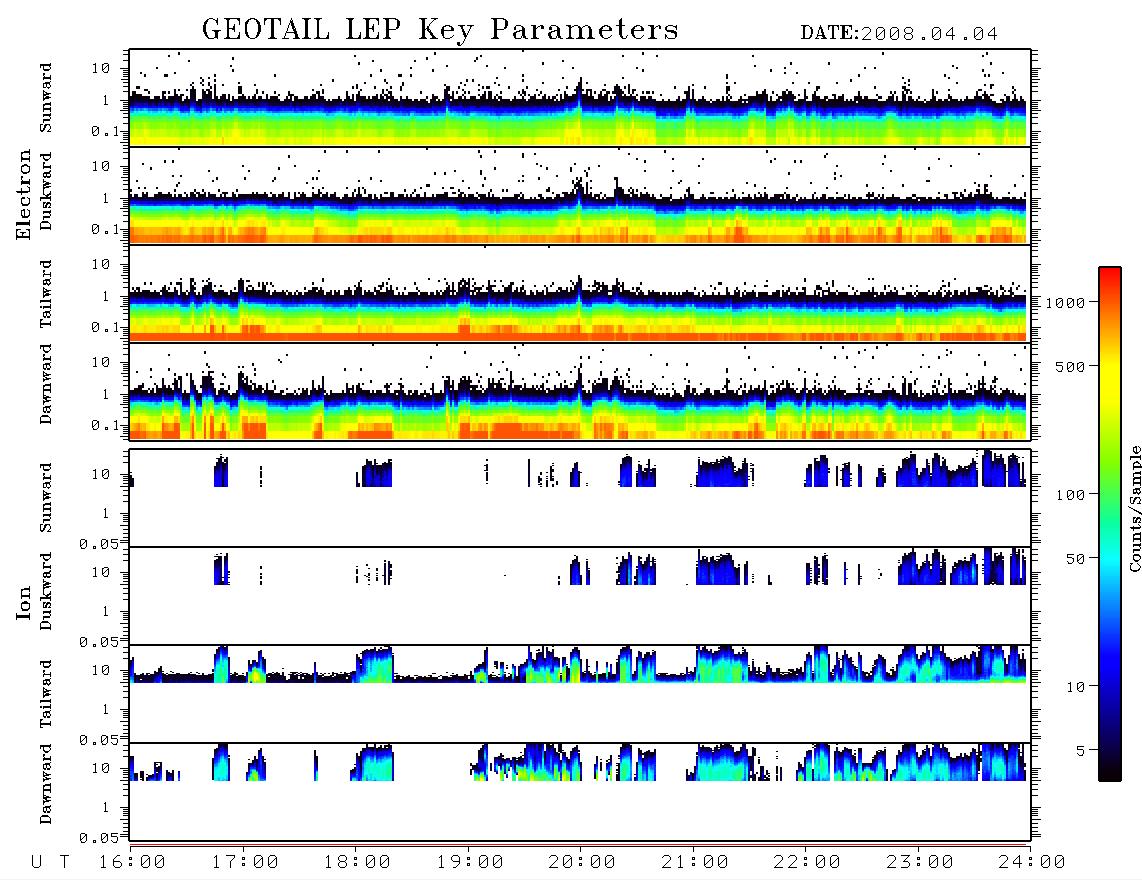The height and width of the screenshot is (880, 1142).
Task: Click the "10" color bar tick label
Action: tap(1076, 687)
